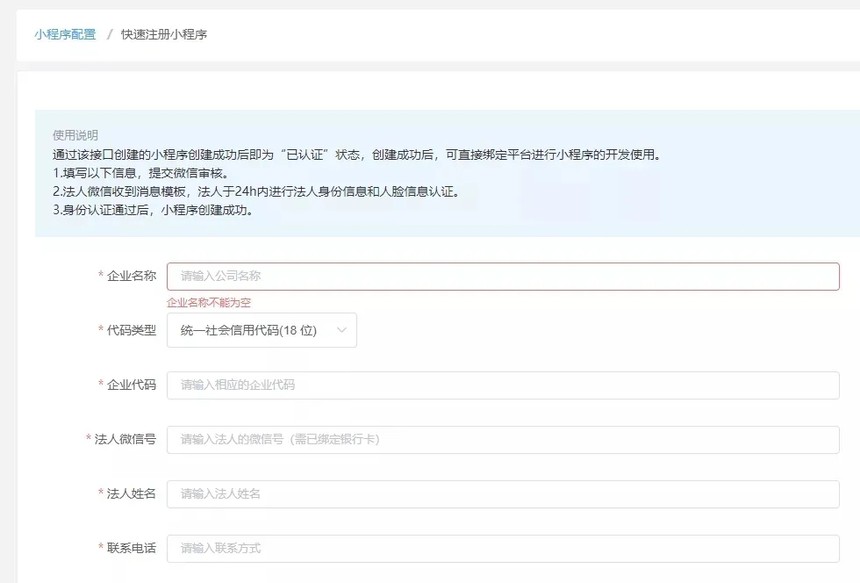
Task: Focus the 法人姓名 text field
Action: (502, 494)
